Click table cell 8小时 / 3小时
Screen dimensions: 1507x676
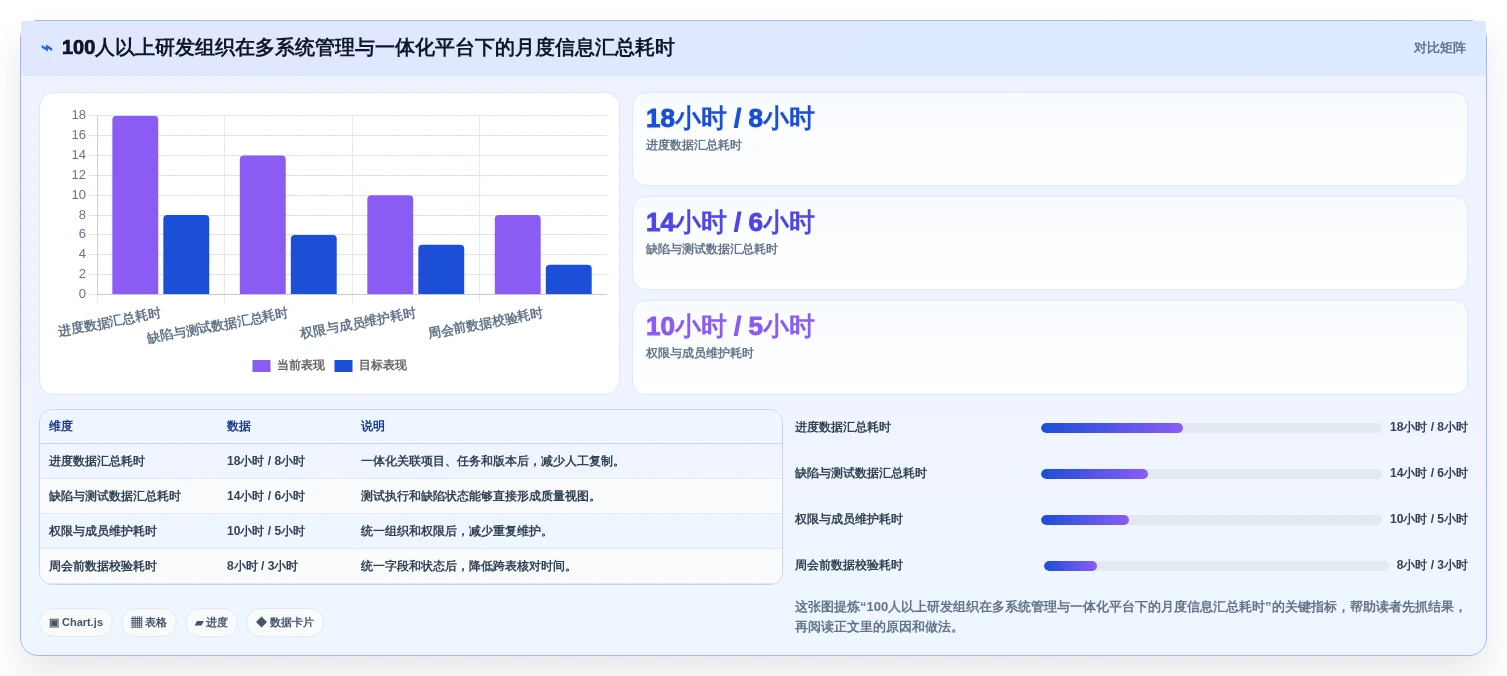coord(262,567)
